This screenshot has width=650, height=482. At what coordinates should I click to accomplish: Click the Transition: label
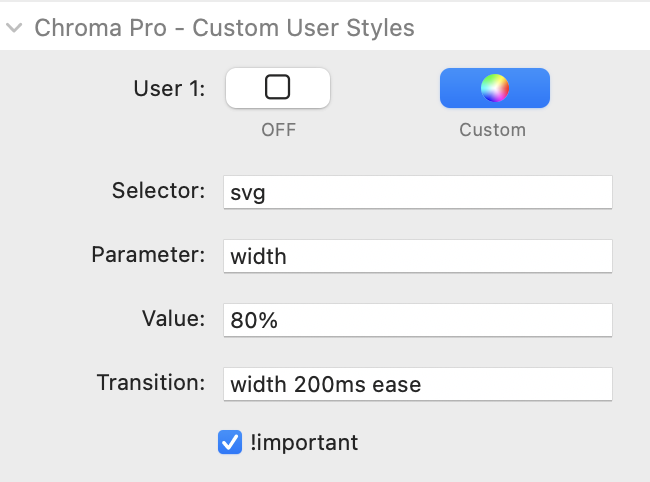pyautogui.click(x=151, y=382)
